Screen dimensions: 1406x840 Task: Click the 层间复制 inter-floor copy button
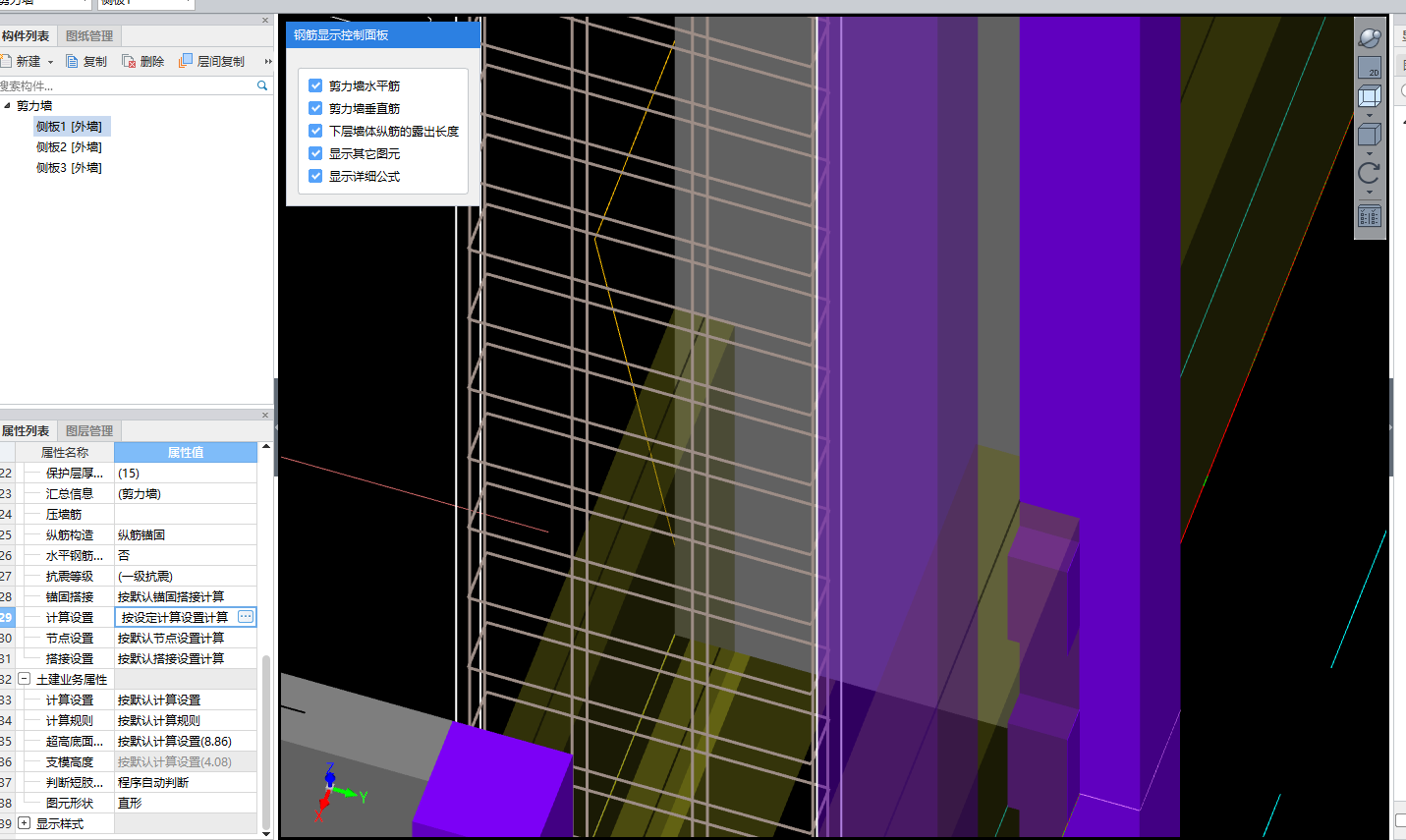[211, 61]
